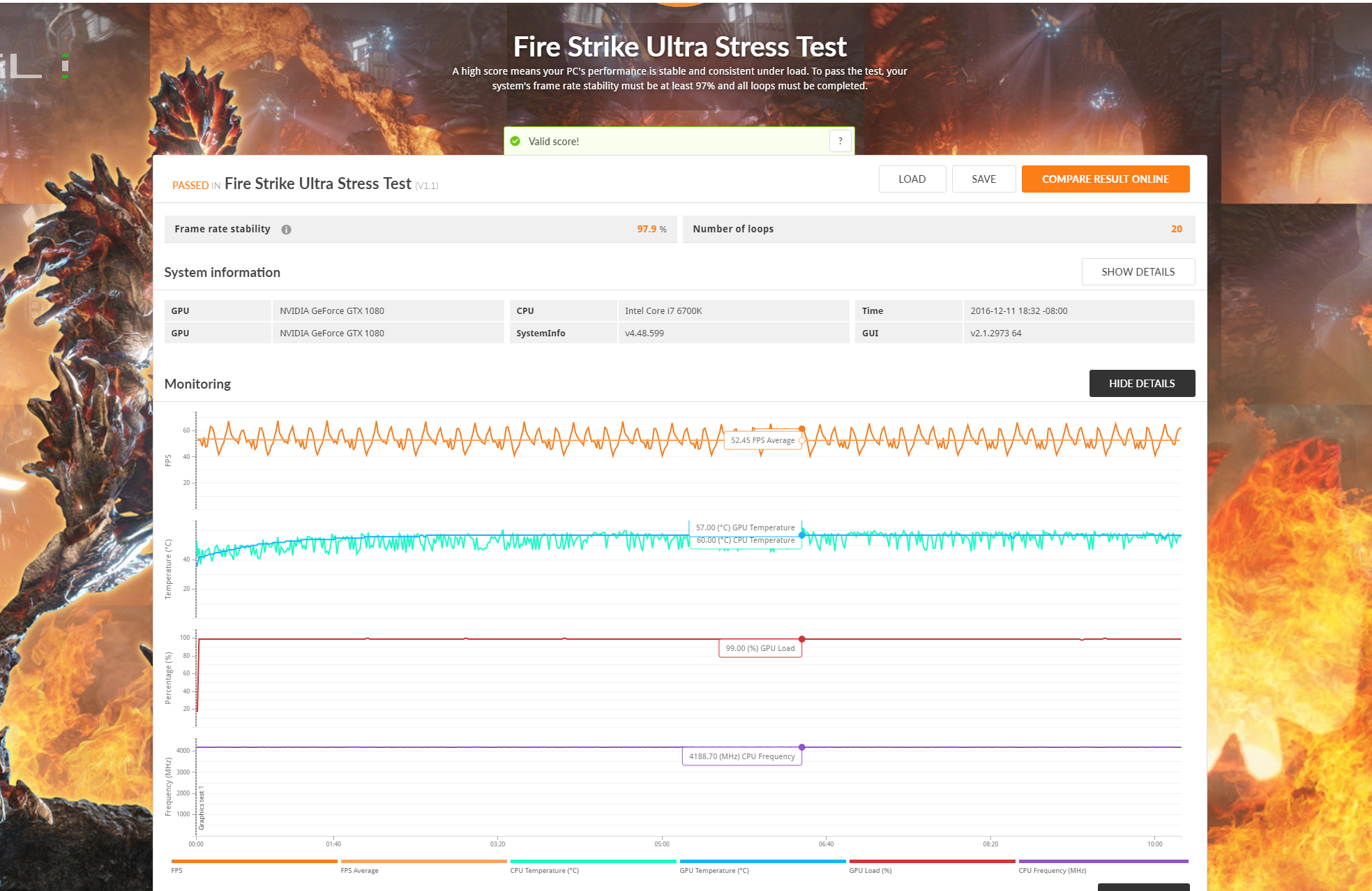This screenshot has width=1372, height=891.
Task: Toggle the FPS legend series
Action: pyautogui.click(x=254, y=866)
